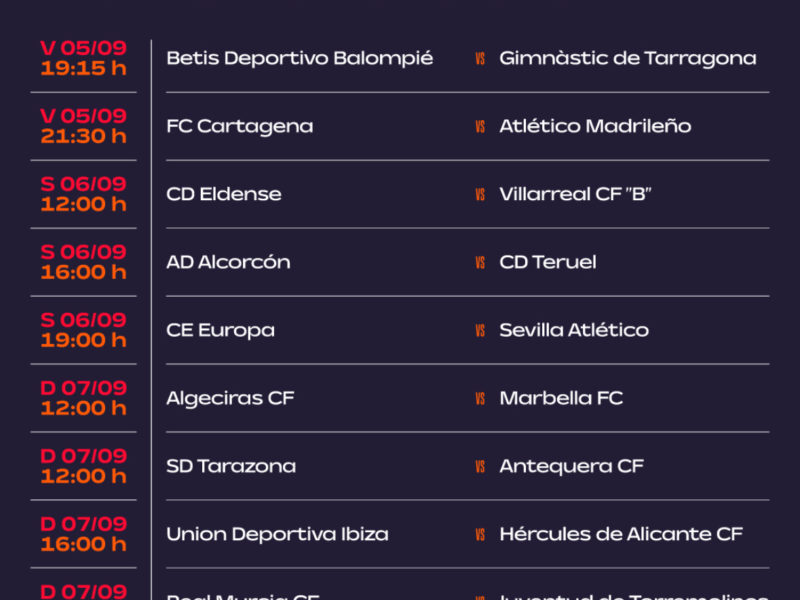Click the VS icon in the Algeciras CF row
The height and width of the screenshot is (600, 800).
click(480, 398)
